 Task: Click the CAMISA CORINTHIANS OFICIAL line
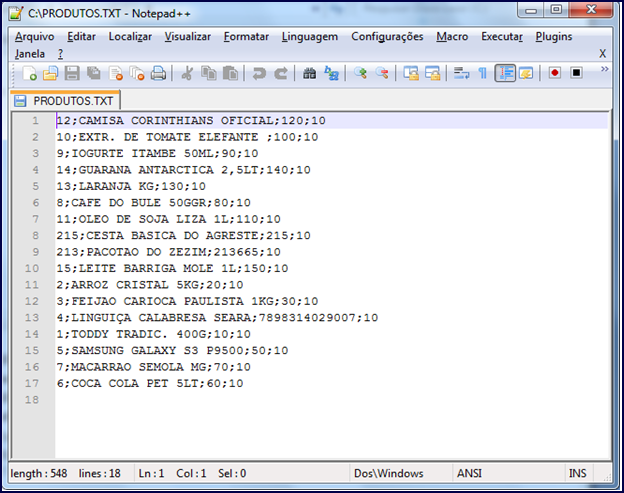(x=191, y=121)
